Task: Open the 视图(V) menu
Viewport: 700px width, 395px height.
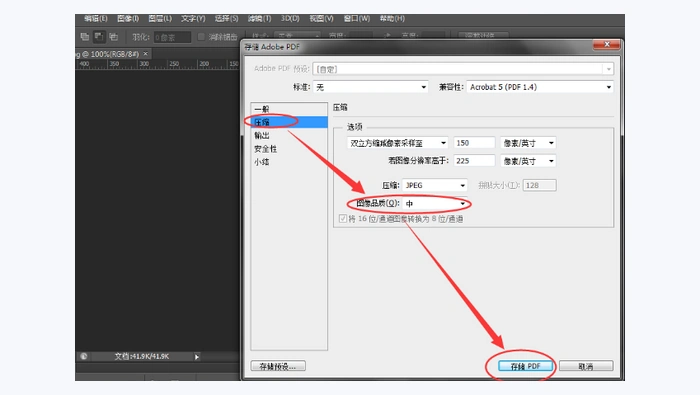Action: 321,18
